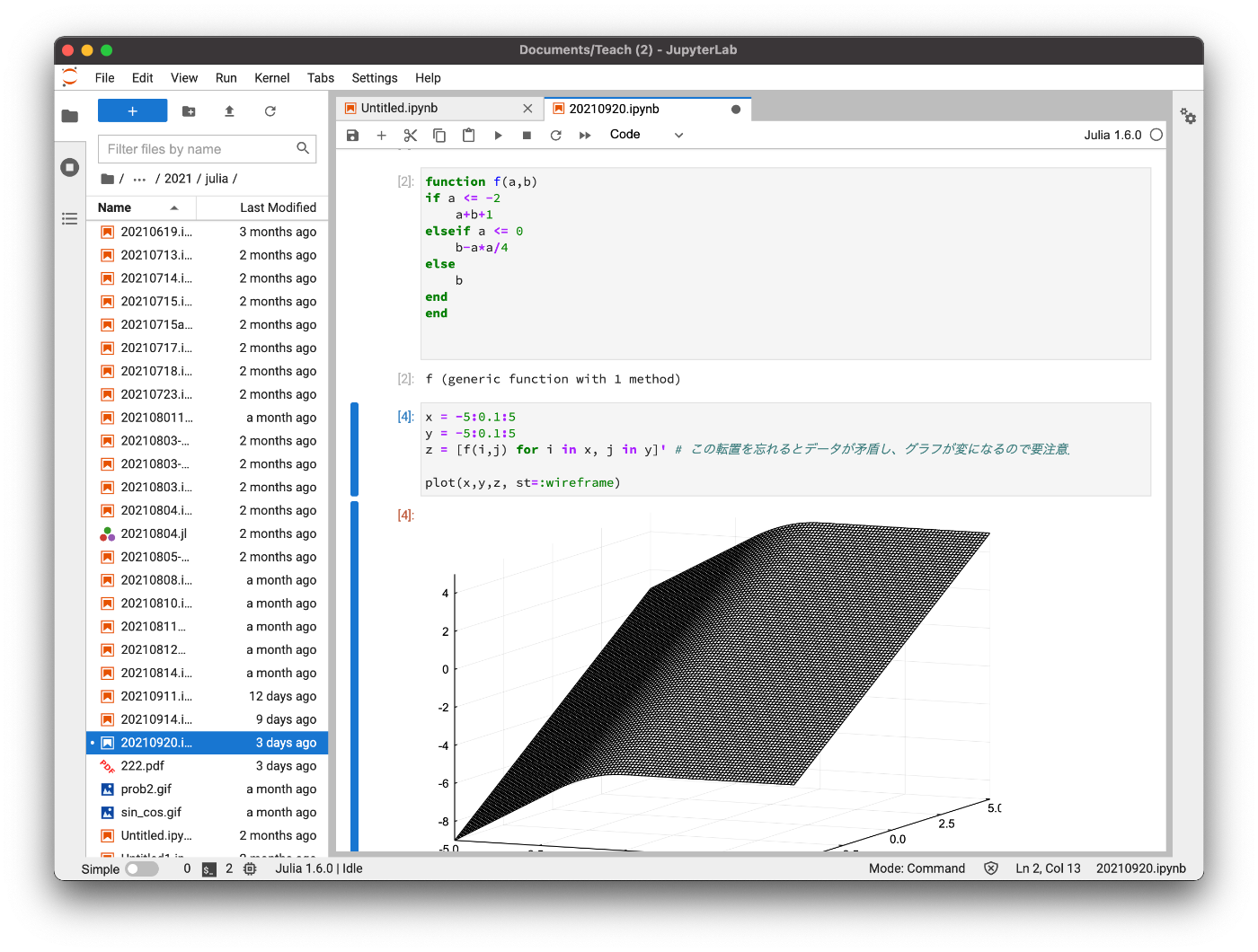Paste cells from clipboard

(x=468, y=135)
